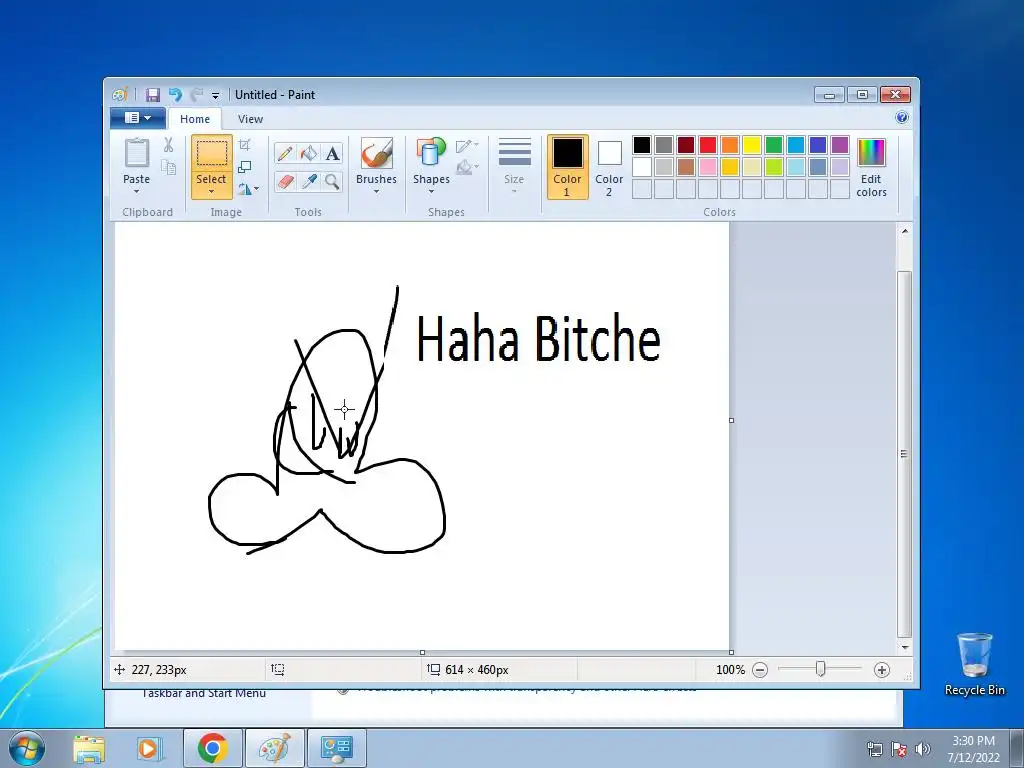
Task: Pick the green color swatch
Action: [774, 145]
